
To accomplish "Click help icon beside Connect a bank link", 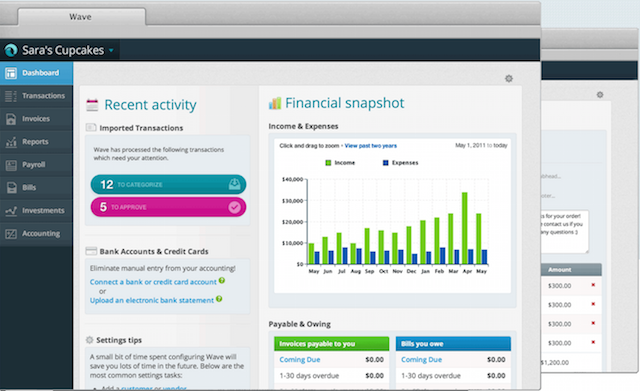I will tap(222, 280).
